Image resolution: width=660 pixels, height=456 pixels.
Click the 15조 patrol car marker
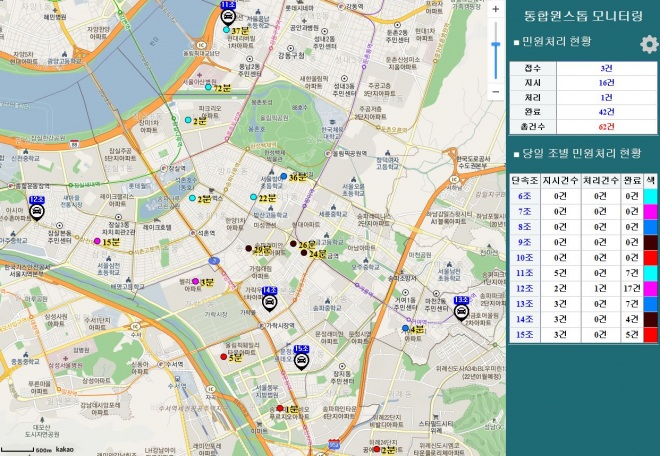302,360
